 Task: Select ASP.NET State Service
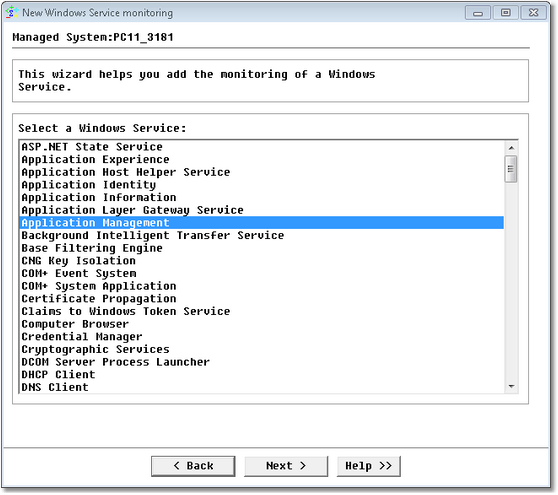(x=262, y=147)
